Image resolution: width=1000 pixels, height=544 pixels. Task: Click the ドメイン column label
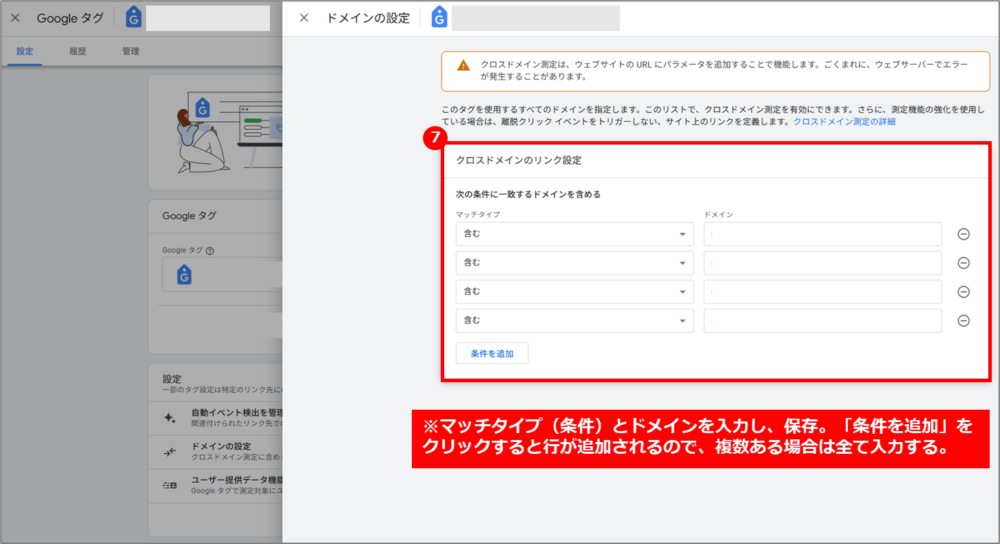719,215
